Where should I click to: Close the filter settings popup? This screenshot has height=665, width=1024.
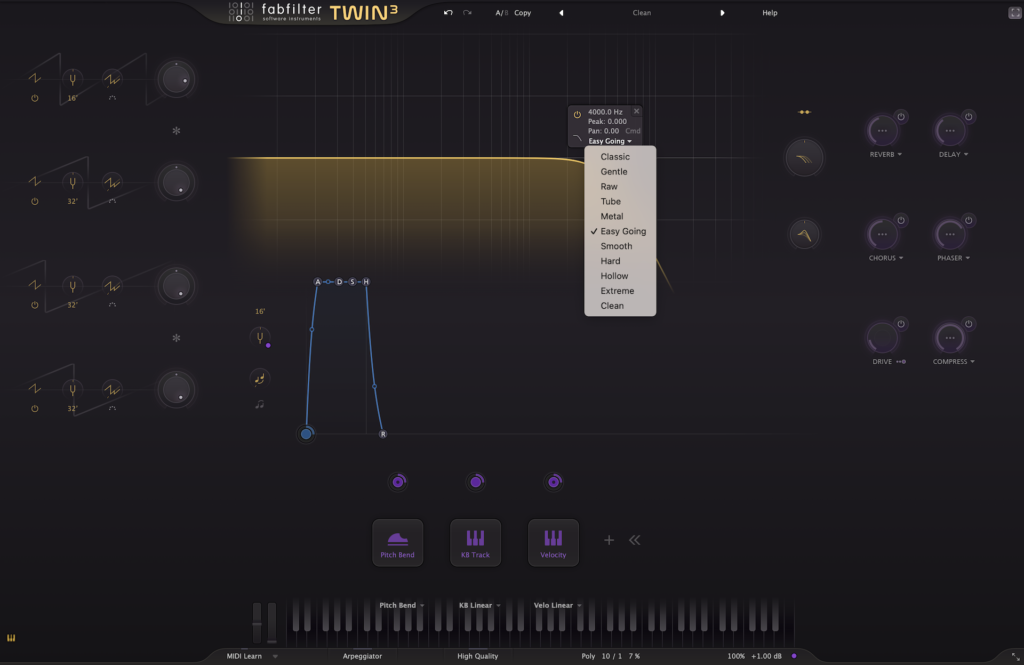(637, 111)
